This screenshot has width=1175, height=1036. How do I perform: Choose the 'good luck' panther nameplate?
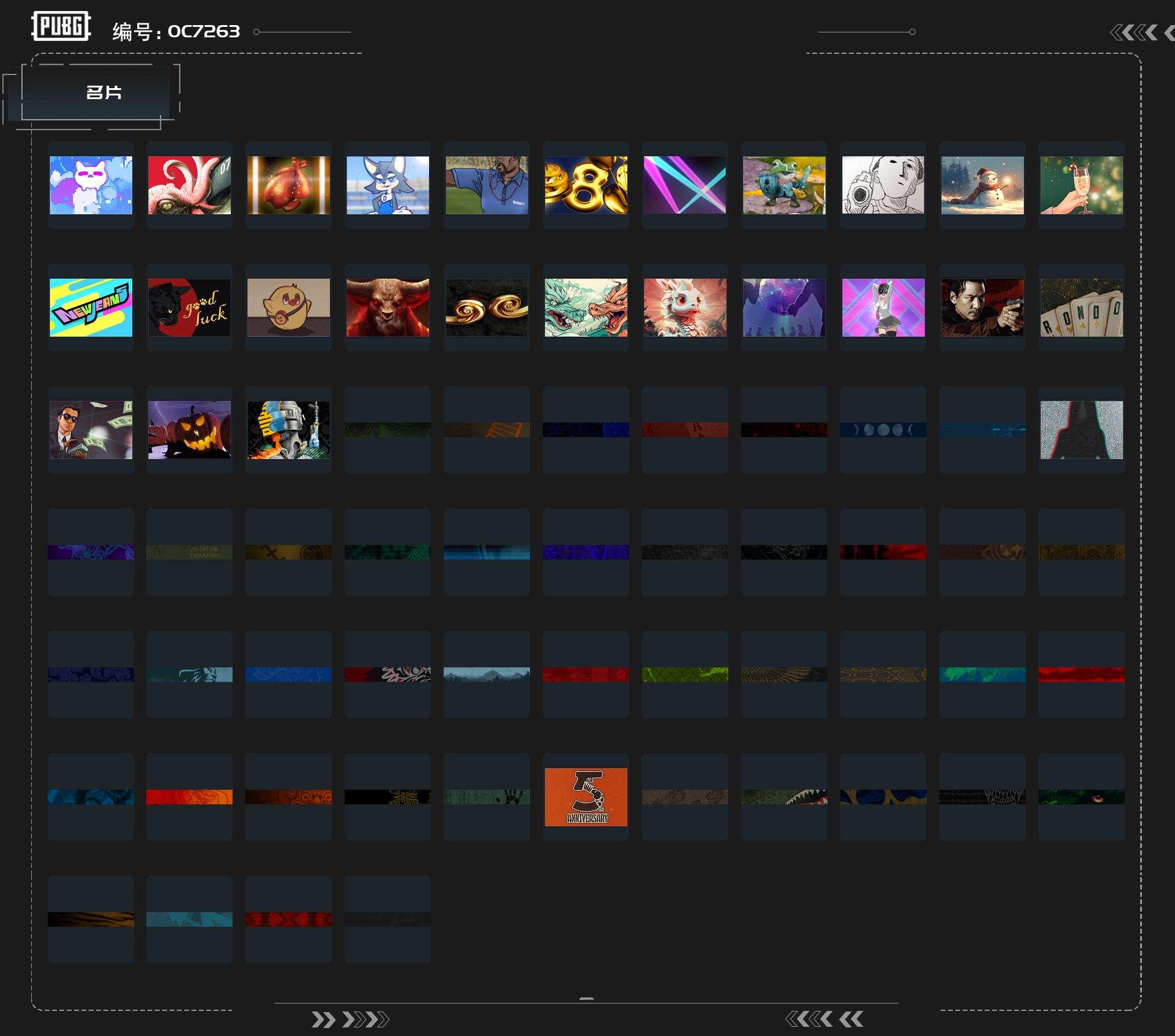[x=190, y=307]
